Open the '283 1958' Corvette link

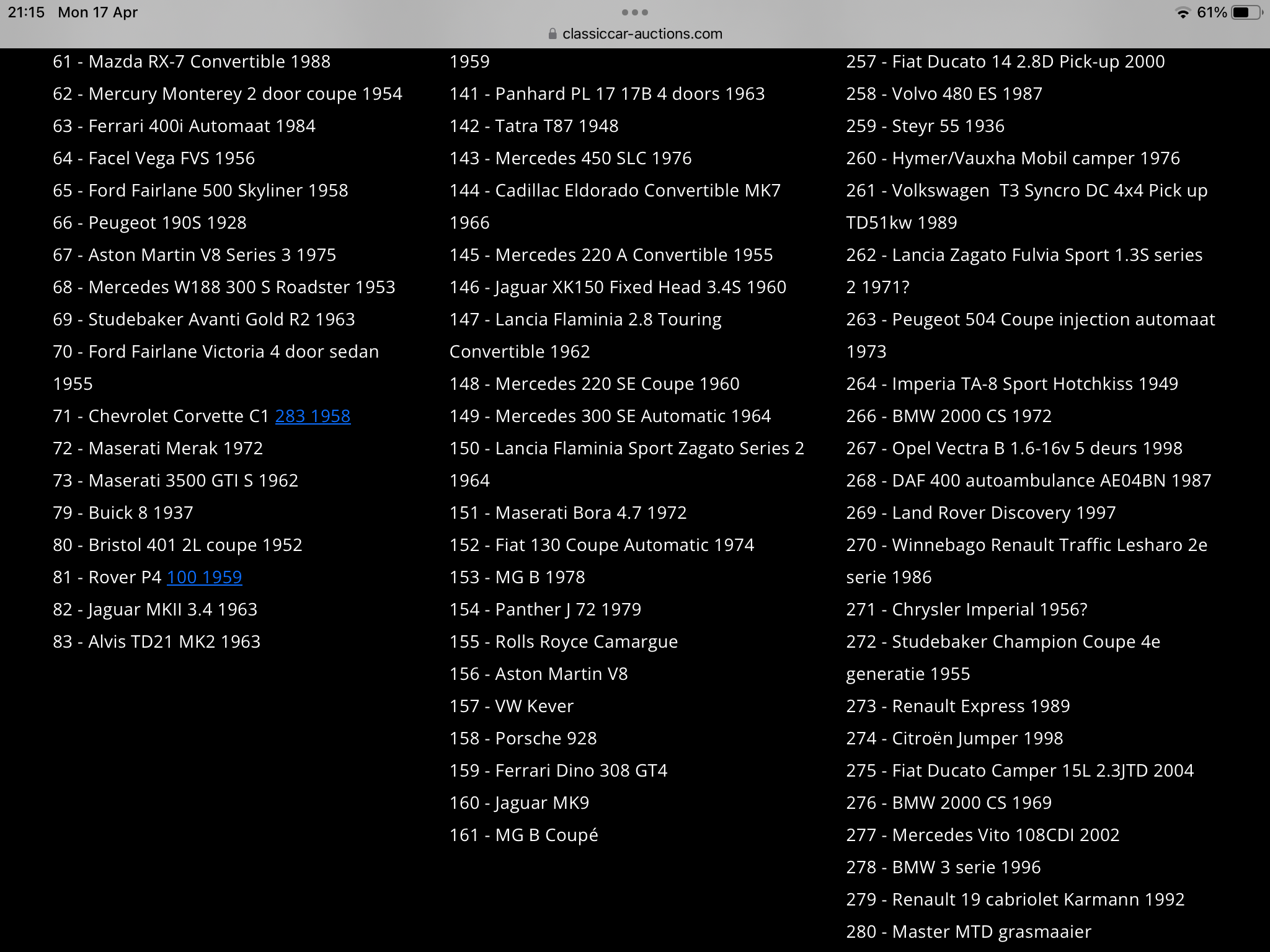(x=313, y=416)
